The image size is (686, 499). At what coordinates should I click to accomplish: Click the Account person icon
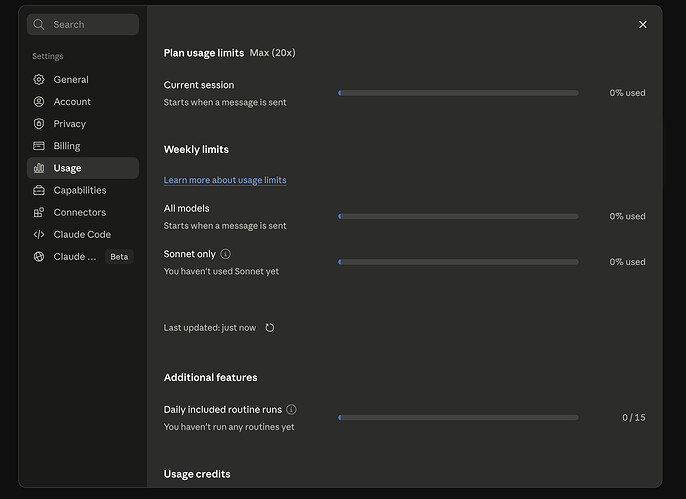click(x=39, y=101)
